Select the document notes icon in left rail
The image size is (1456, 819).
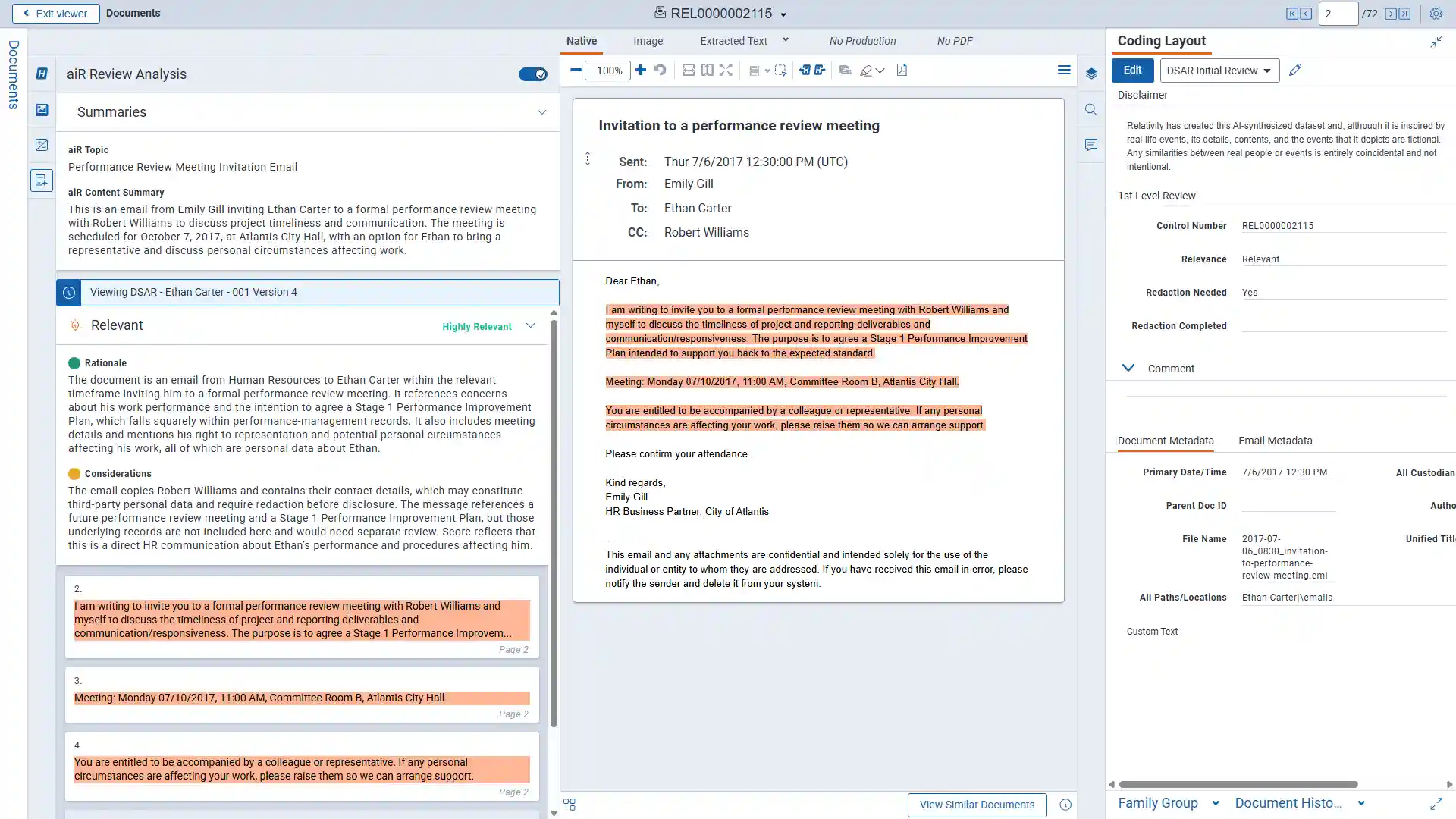tap(42, 180)
